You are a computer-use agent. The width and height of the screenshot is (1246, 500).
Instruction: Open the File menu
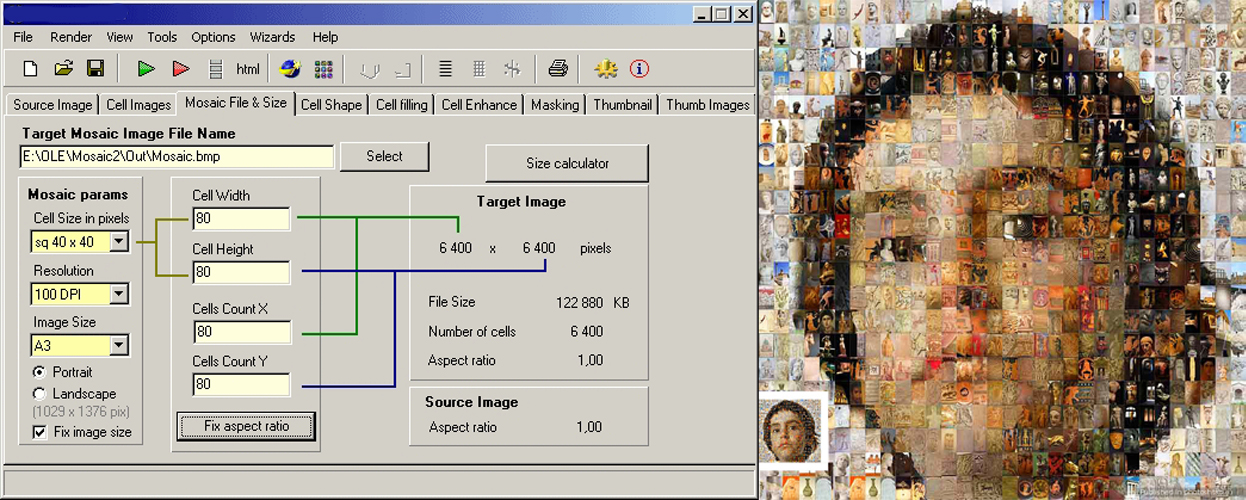click(23, 37)
